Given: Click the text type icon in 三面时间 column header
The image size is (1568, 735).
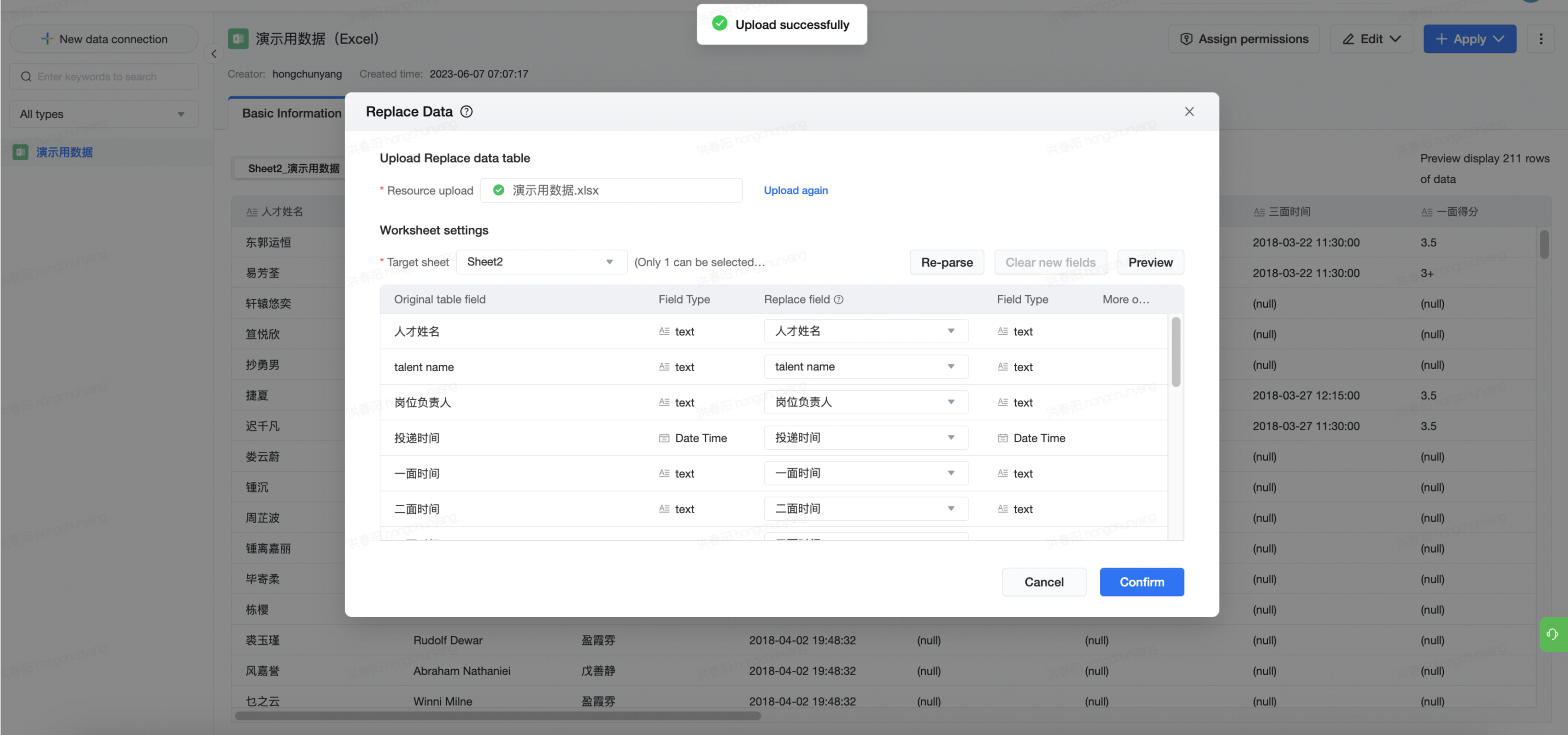Looking at the screenshot, I should 1259,212.
